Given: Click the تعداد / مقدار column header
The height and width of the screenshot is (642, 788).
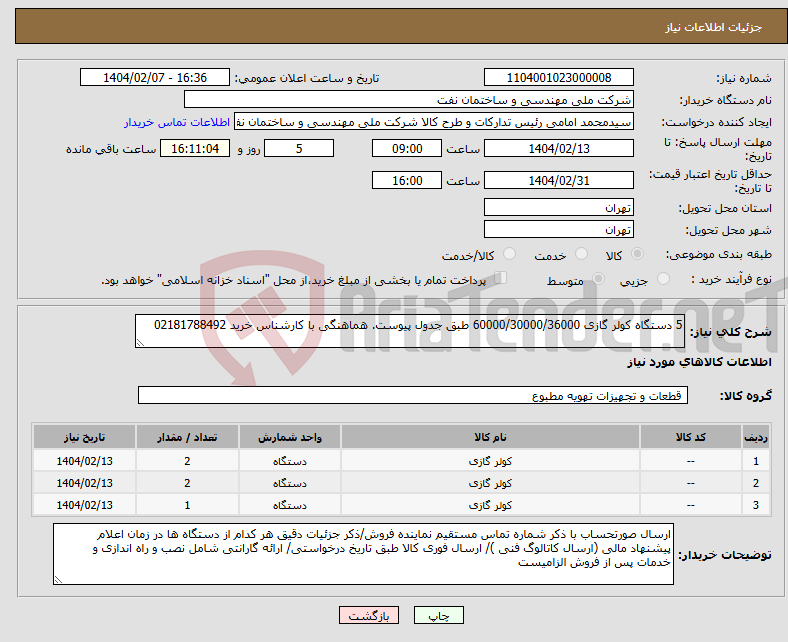Looking at the screenshot, I should click(x=187, y=437).
